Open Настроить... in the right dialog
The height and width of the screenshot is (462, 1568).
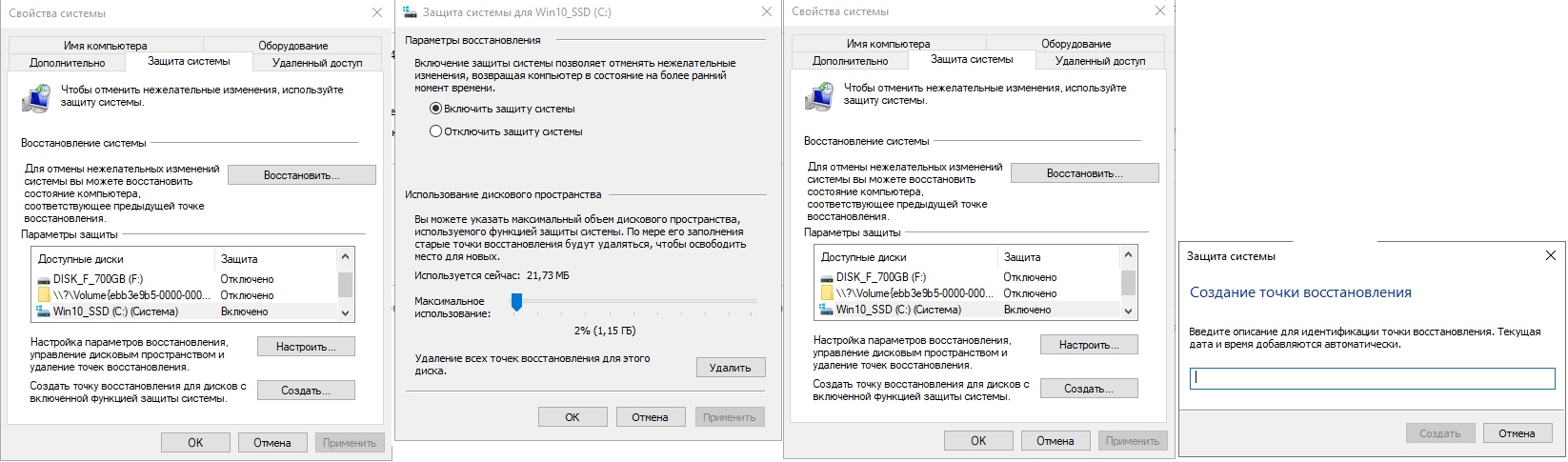(1089, 345)
